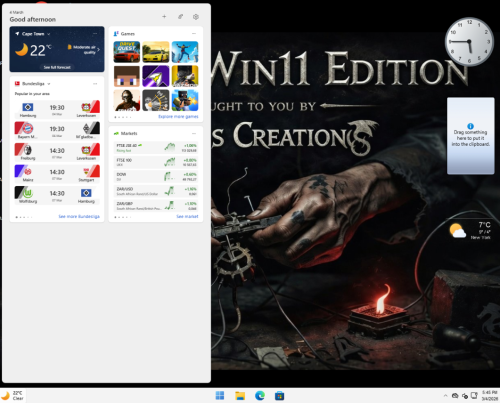The width and height of the screenshot is (500, 403).
Task: Open Markets widget more options menu
Action: pyautogui.click(x=194, y=133)
